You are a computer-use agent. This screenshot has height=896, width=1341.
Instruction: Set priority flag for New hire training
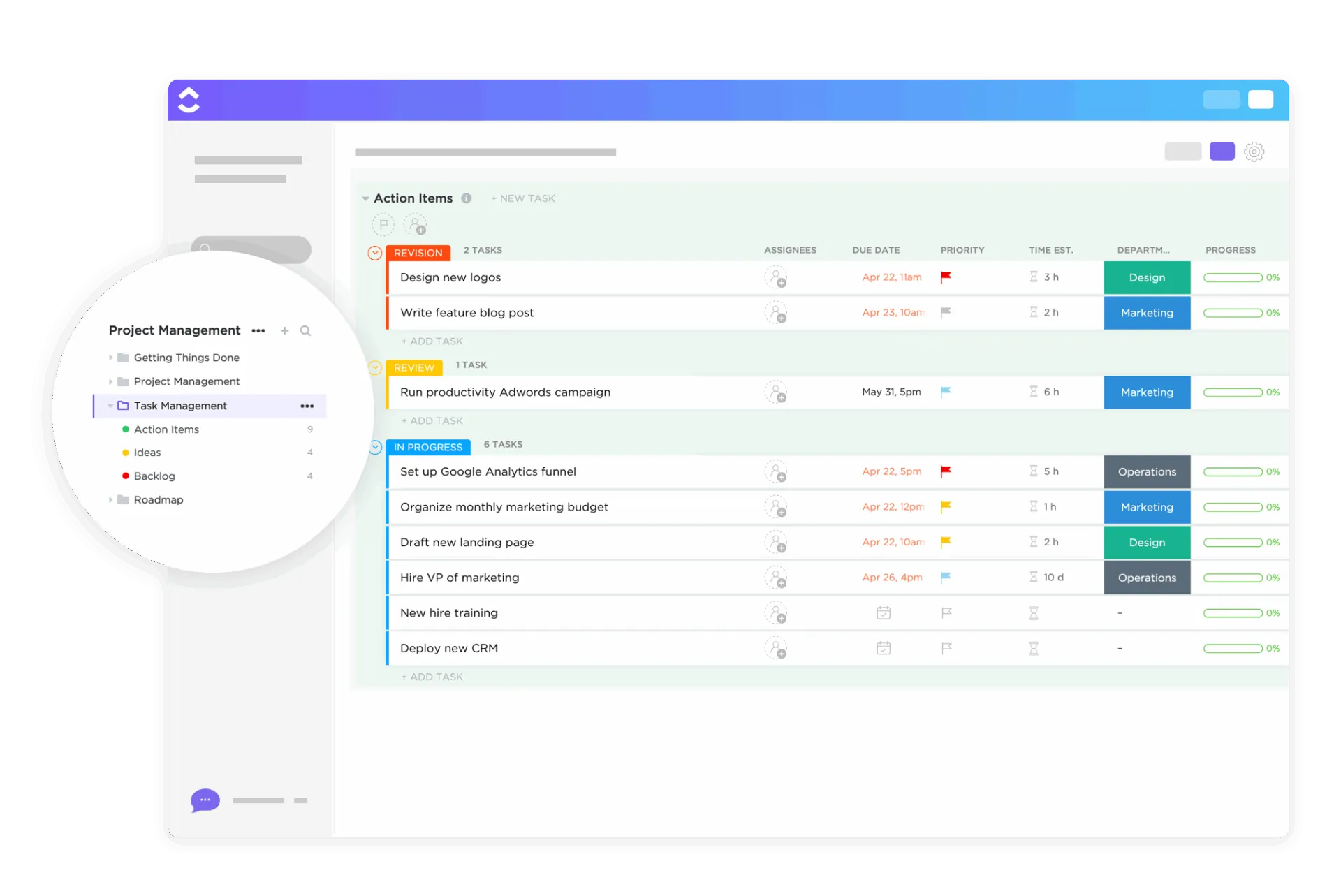[946, 613]
